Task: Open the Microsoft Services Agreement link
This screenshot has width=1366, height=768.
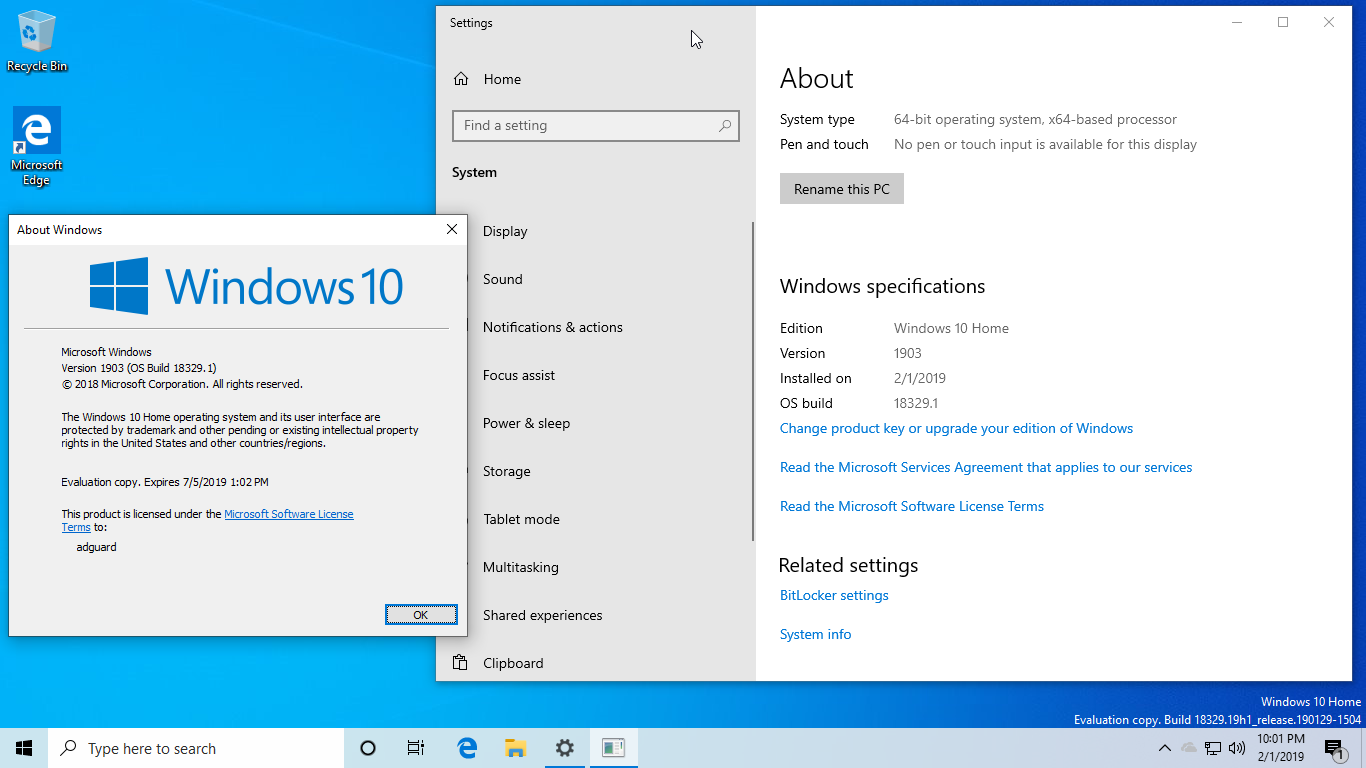Action: tap(986, 467)
